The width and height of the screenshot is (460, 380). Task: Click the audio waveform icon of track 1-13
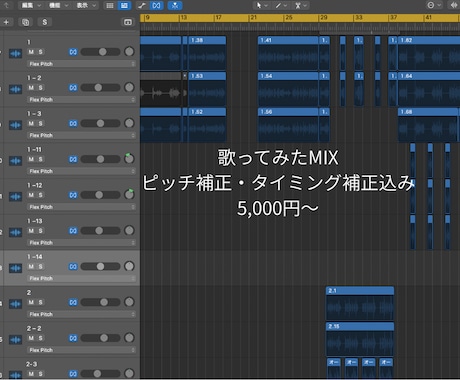pos(15,232)
